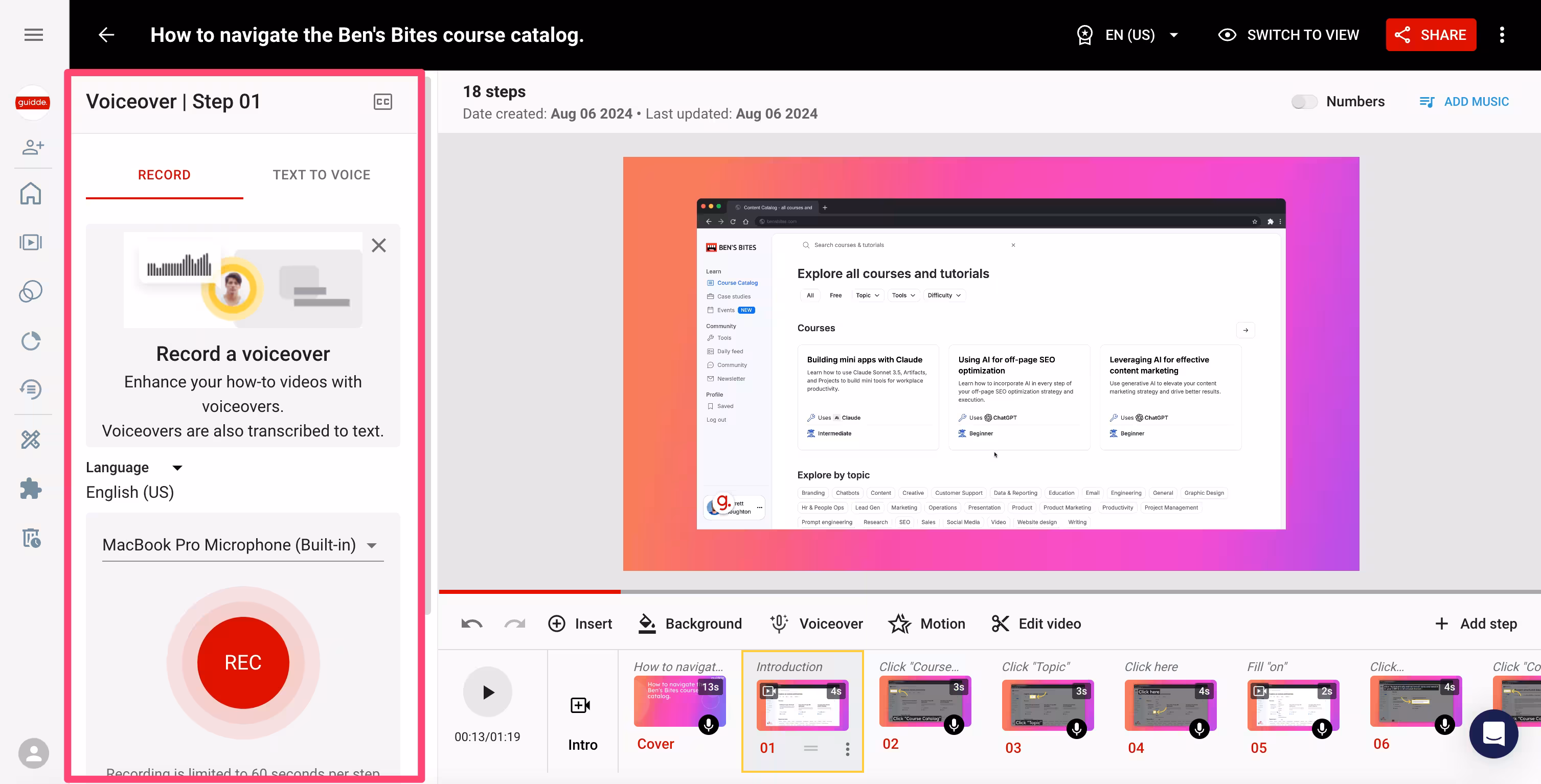Go to Home from the sidebar
Screen dimensions: 1541x784
pos(31,193)
